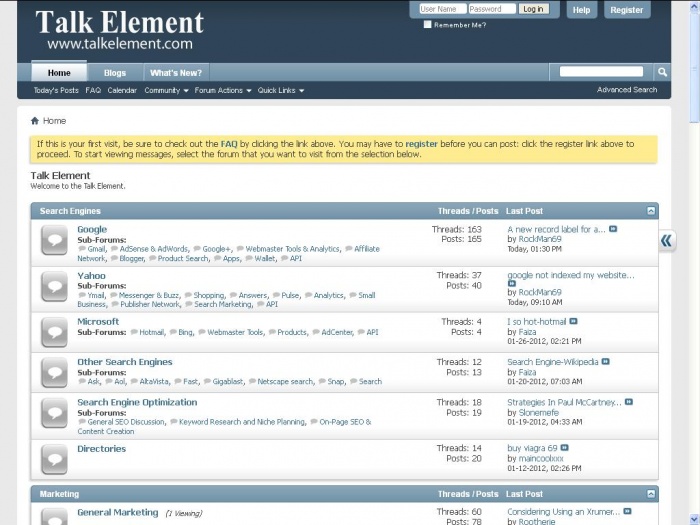Open Keyword Research and Niche Planning sub-forum
700x525 pixels.
[x=242, y=422]
